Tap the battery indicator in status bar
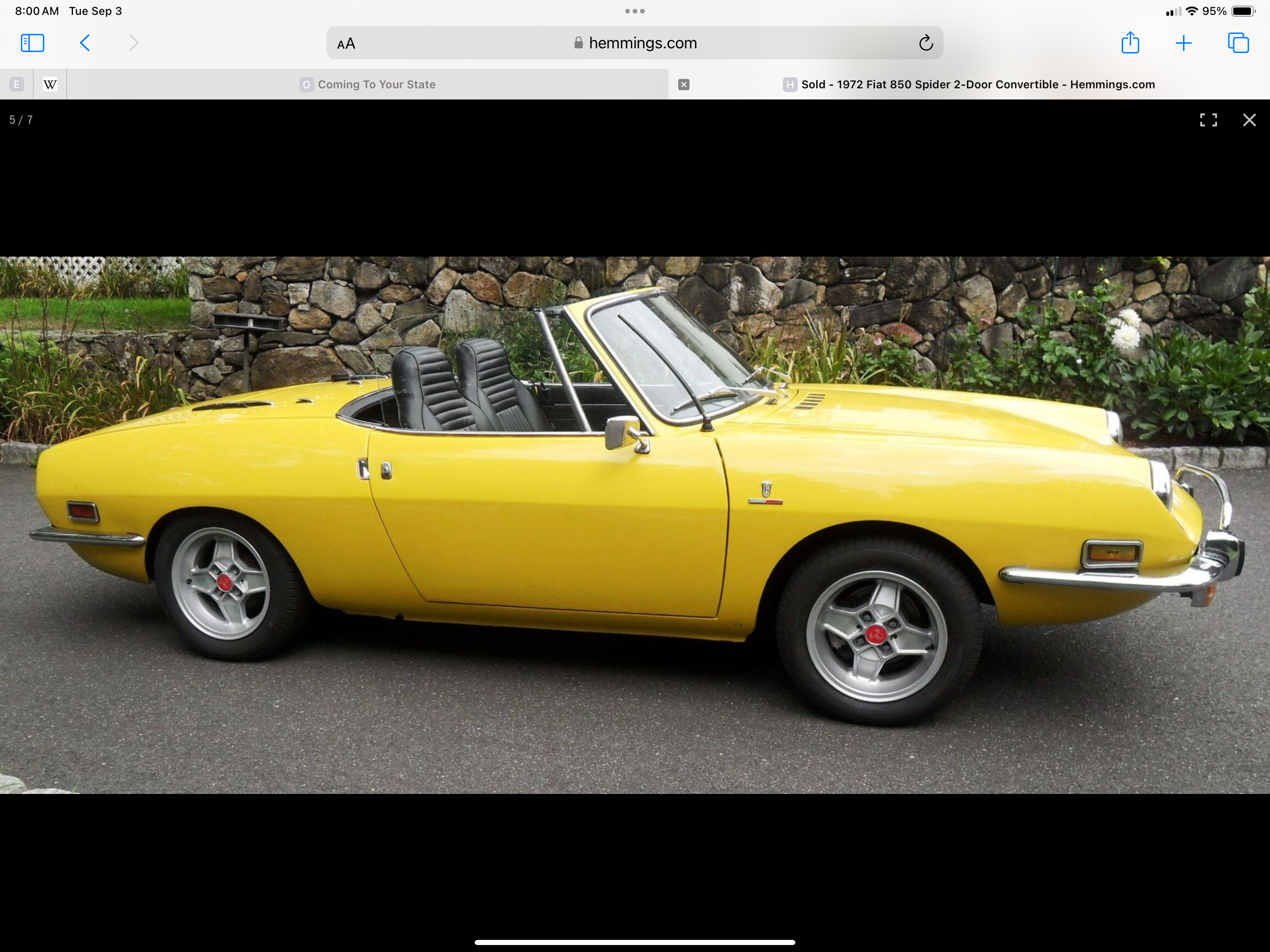 tap(1244, 11)
